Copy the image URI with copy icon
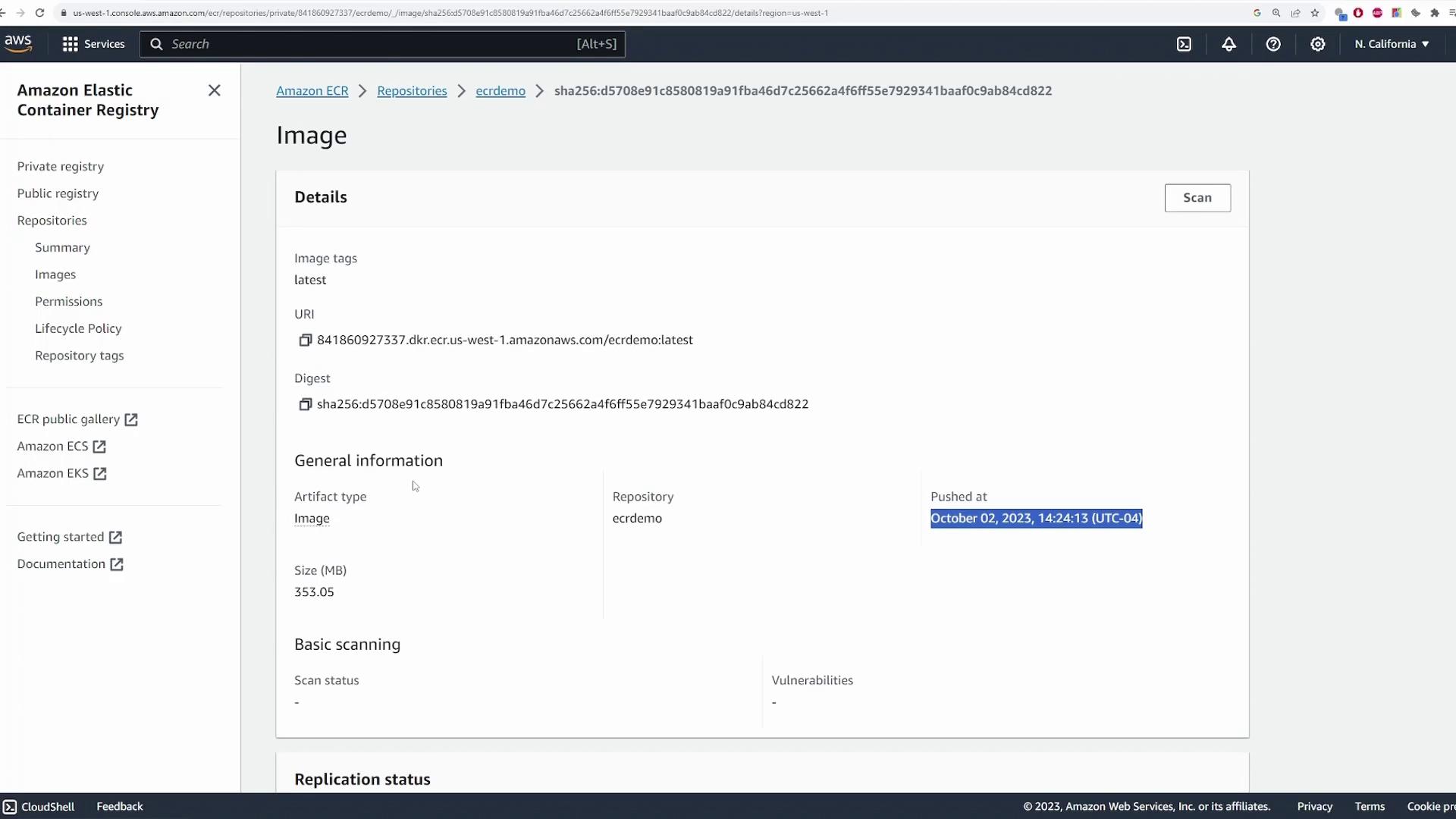Screen dimensions: 1456x819 (x=305, y=340)
